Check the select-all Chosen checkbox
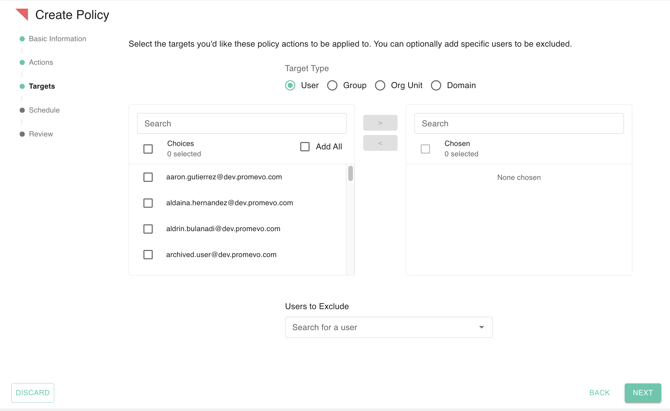The width and height of the screenshot is (670, 411). [x=425, y=149]
